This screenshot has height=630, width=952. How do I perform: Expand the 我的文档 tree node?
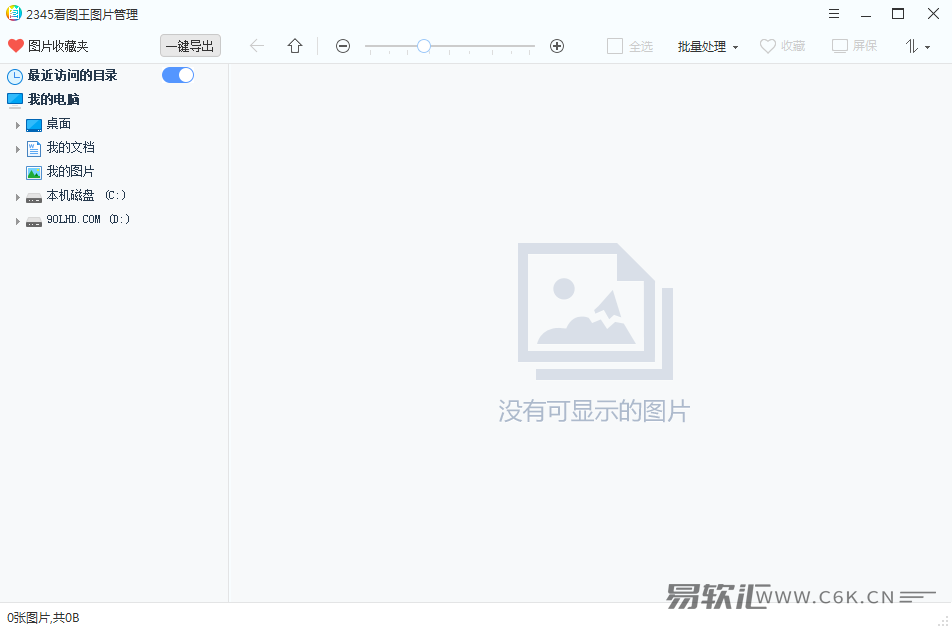(x=18, y=149)
